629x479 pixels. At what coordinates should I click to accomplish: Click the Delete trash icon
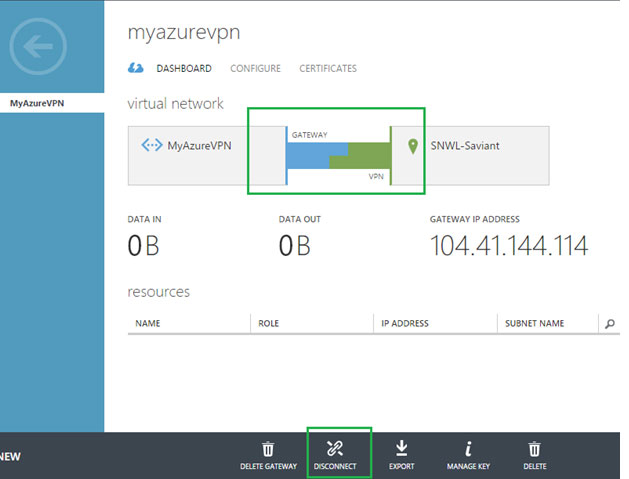click(534, 449)
